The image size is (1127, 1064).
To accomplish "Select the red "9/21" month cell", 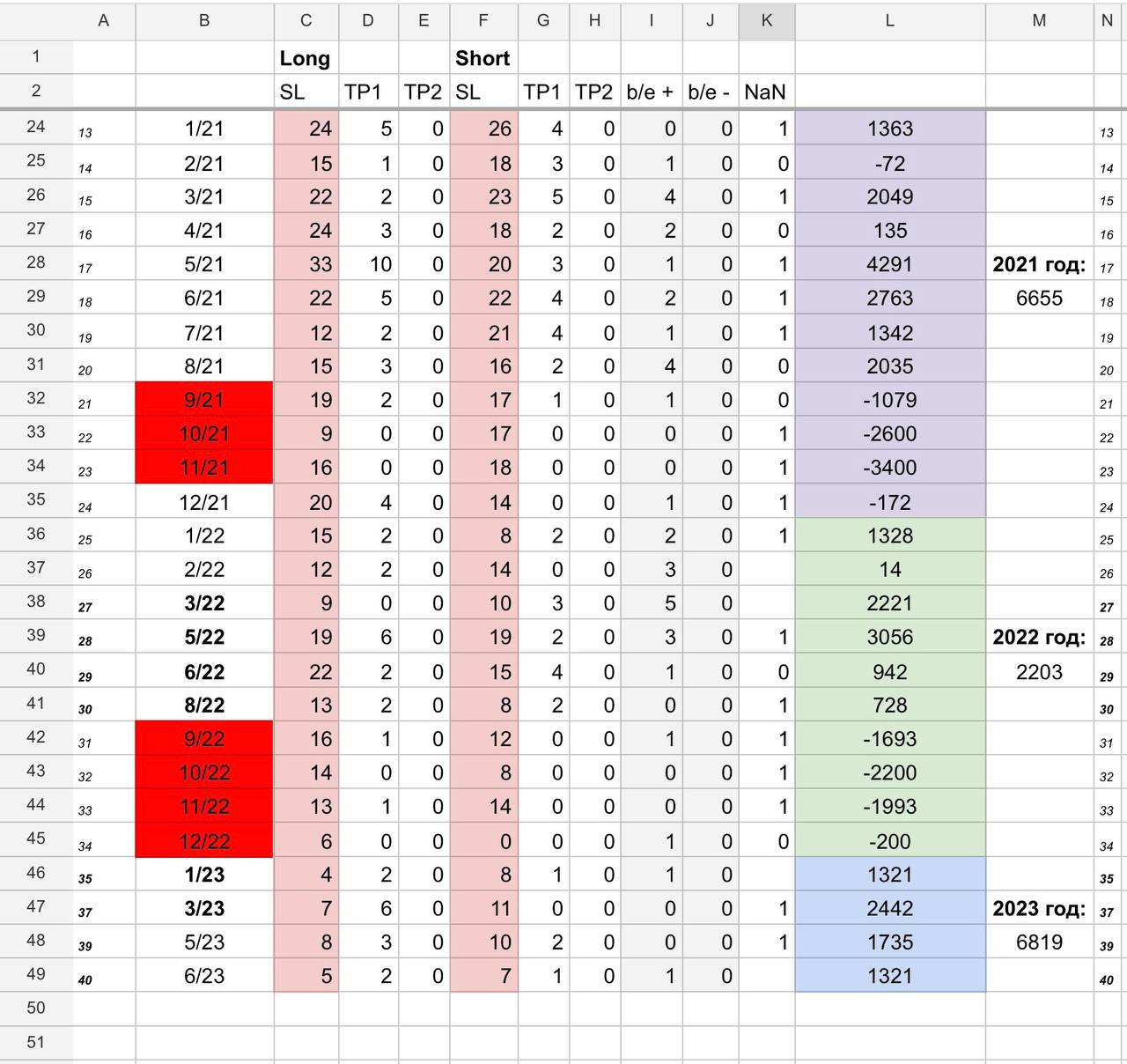I will pos(204,400).
